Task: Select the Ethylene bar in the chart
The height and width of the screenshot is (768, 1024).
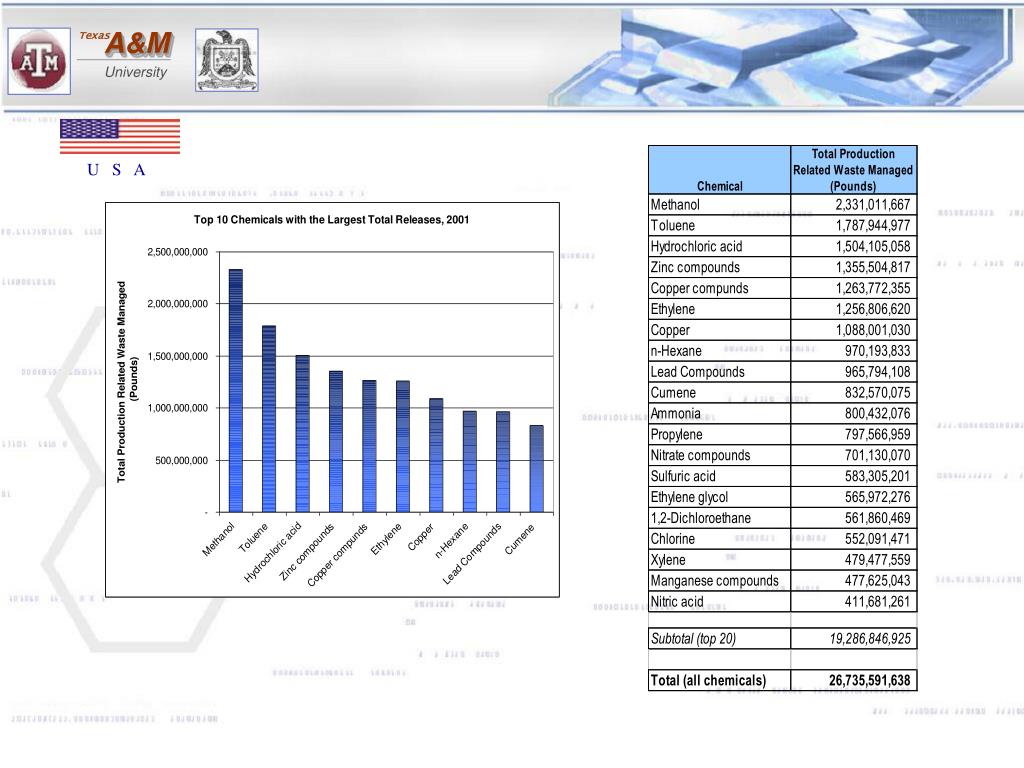Action: [403, 447]
